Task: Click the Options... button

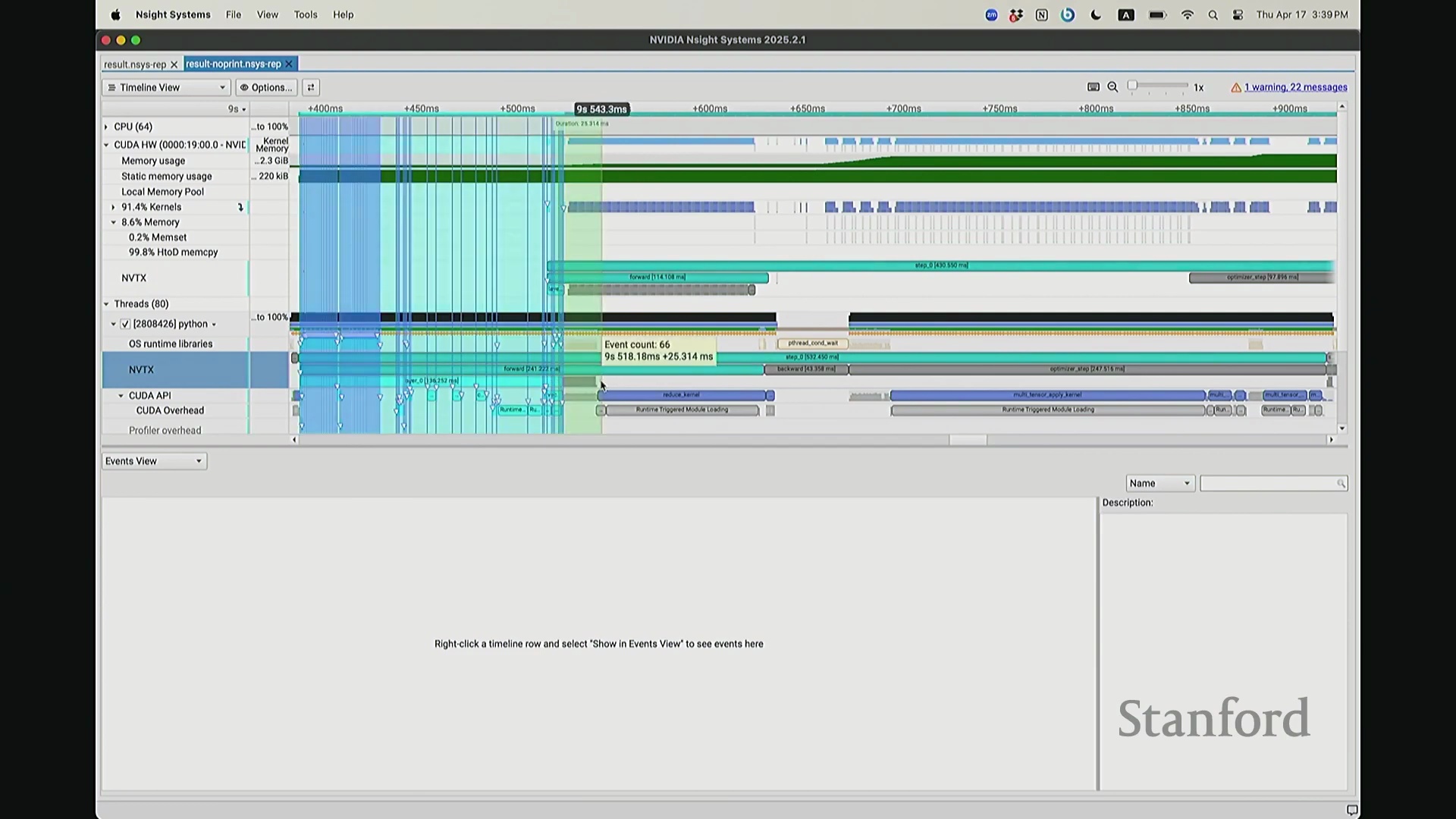Action: pos(265,87)
